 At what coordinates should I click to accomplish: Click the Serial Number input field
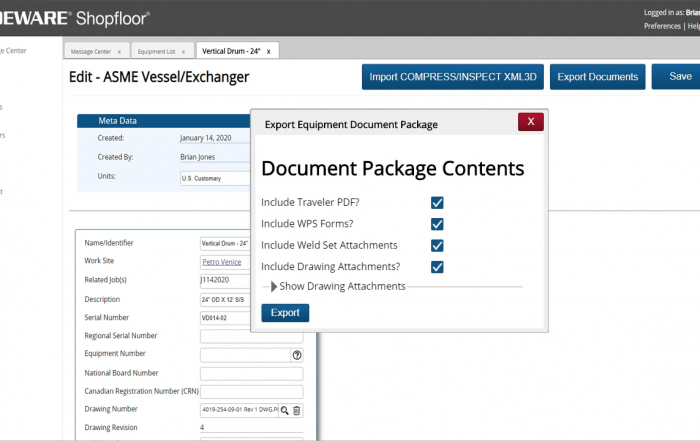click(251, 317)
